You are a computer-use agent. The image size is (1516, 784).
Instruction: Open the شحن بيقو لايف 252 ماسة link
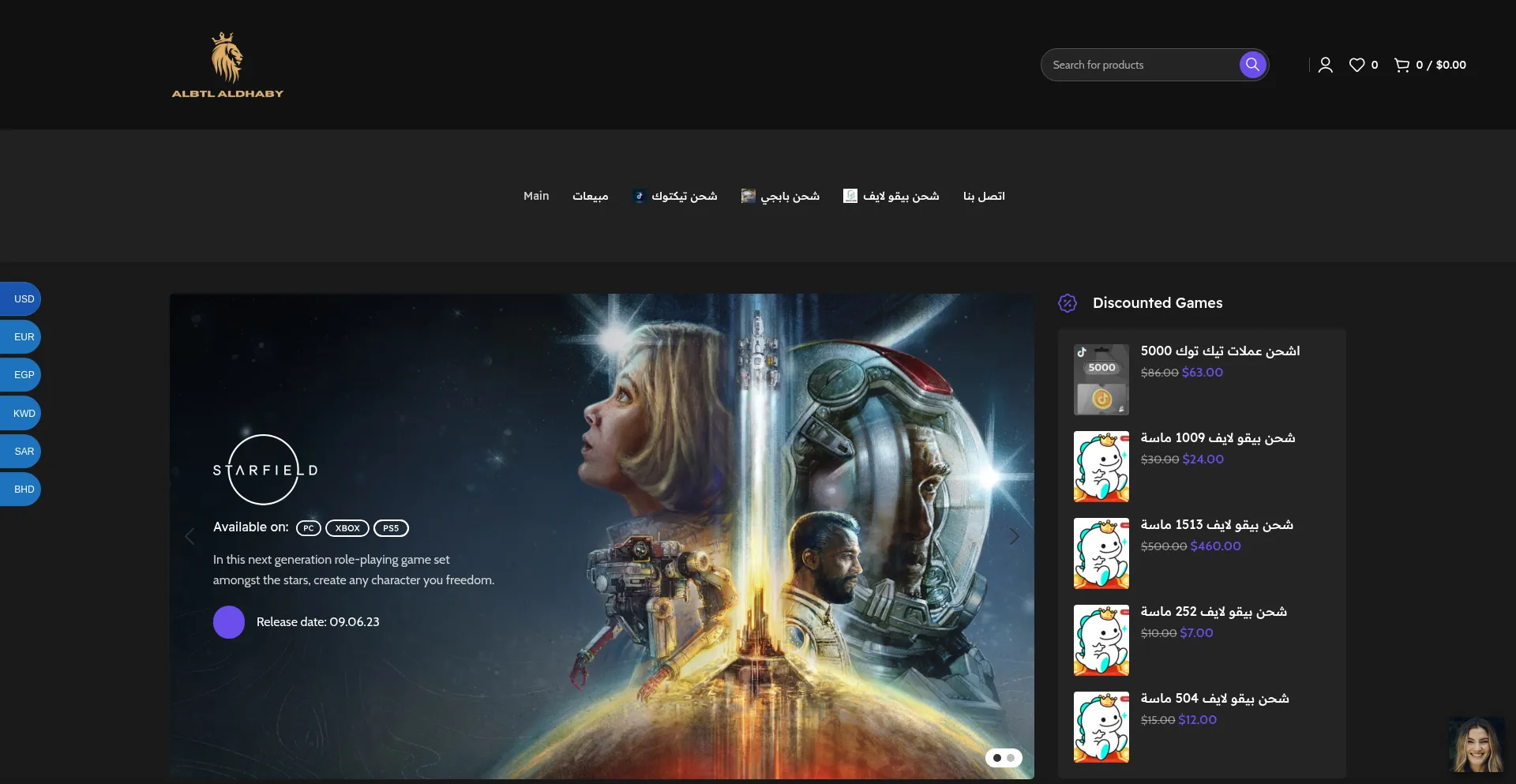pyautogui.click(x=1214, y=611)
